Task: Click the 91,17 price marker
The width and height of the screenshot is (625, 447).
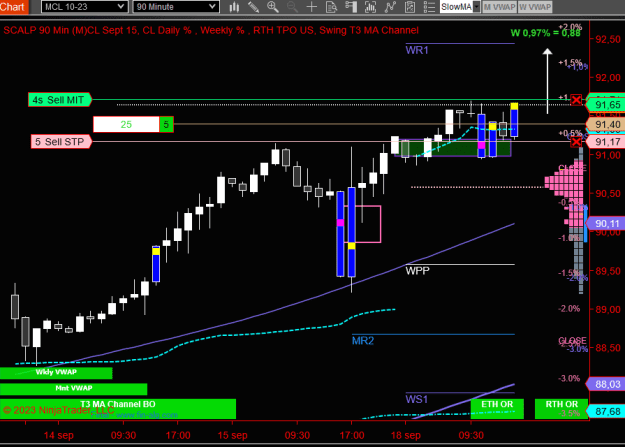Action: click(605, 142)
